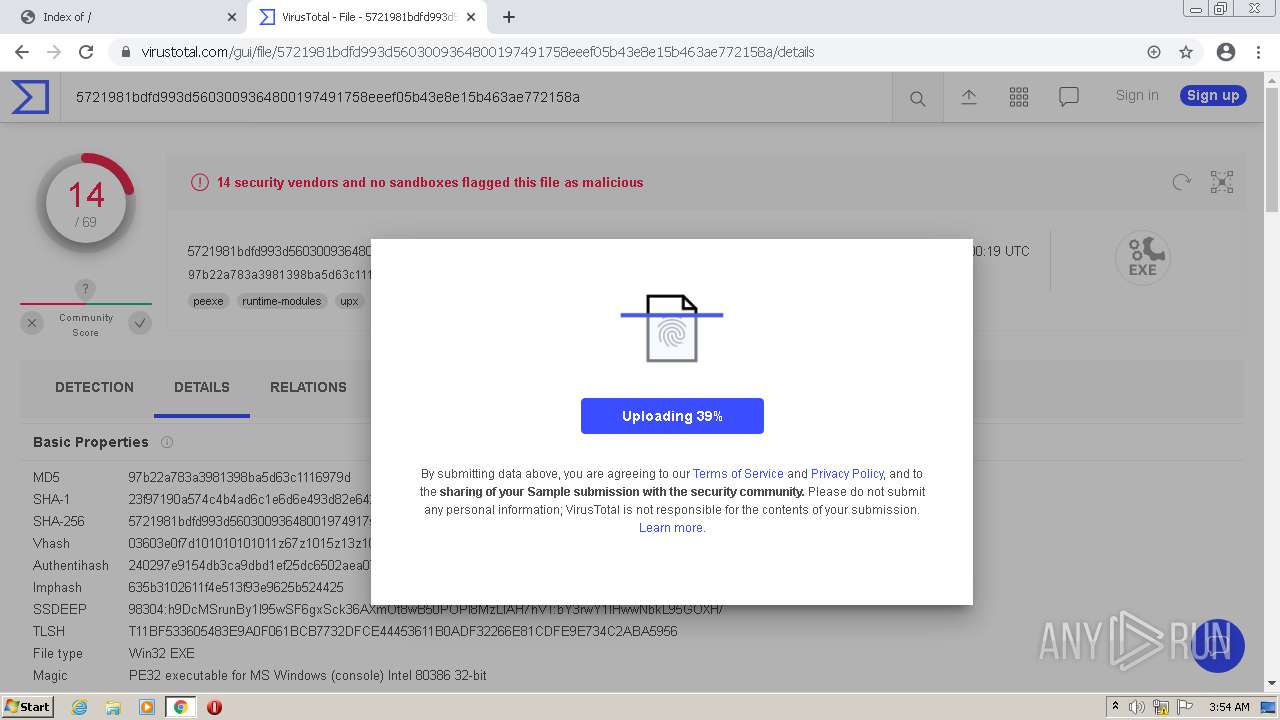Click the '14 security vendors' malicious warning text
Screen dimensions: 1280x720
tap(430, 182)
